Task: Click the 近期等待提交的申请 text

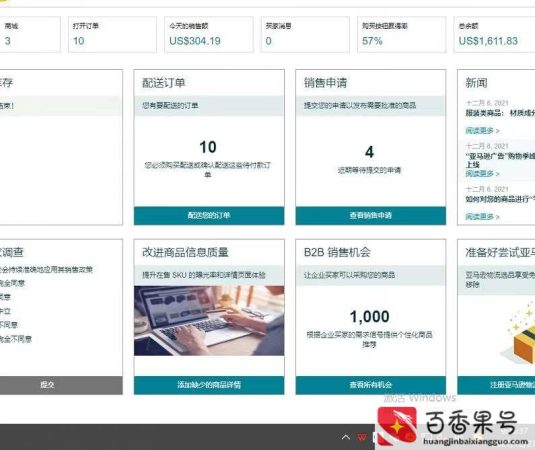Action: pos(370,170)
